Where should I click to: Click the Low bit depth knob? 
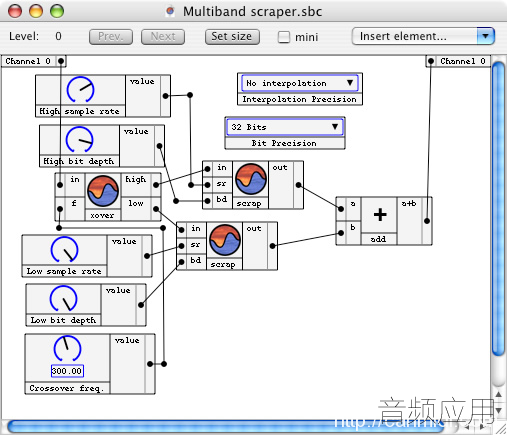(x=64, y=298)
